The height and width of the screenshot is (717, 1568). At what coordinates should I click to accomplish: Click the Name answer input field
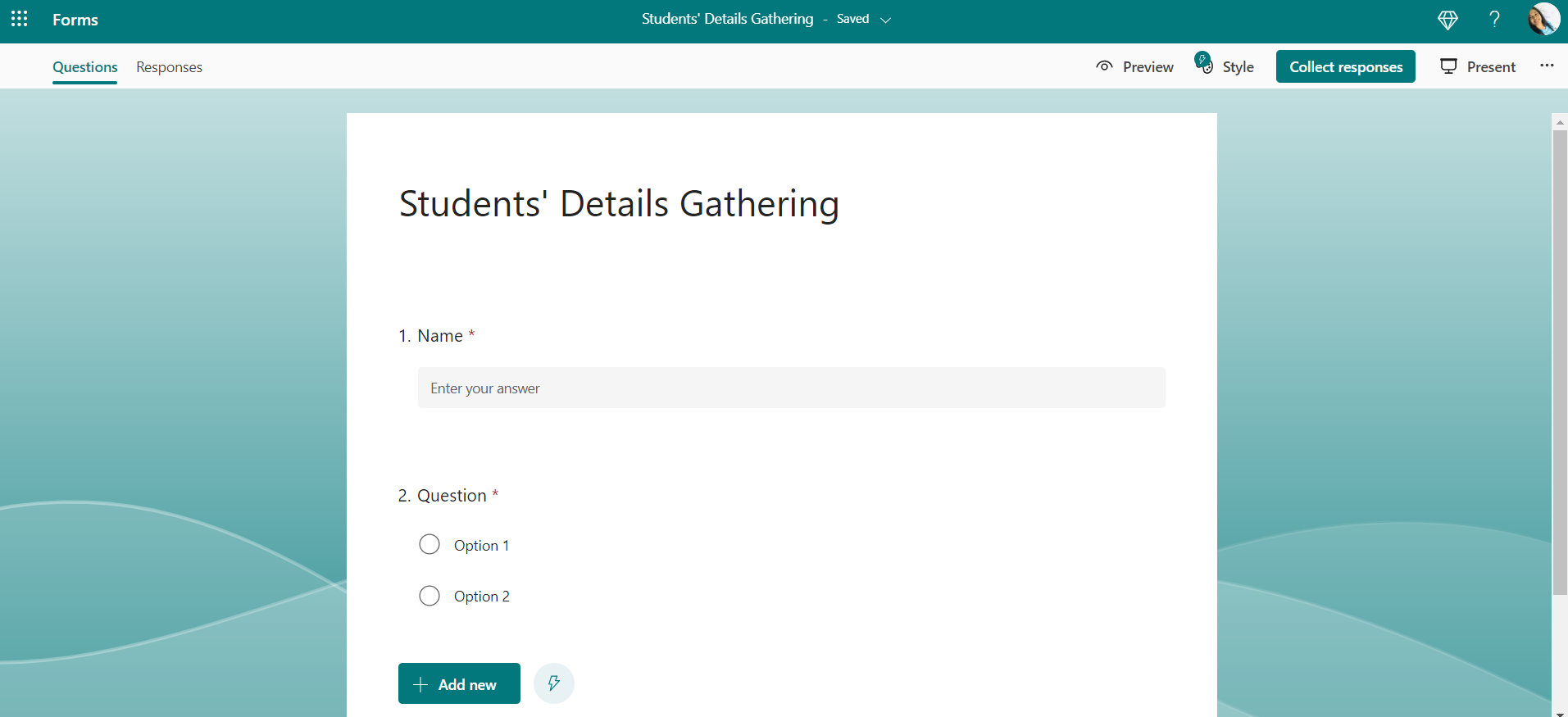pos(791,388)
